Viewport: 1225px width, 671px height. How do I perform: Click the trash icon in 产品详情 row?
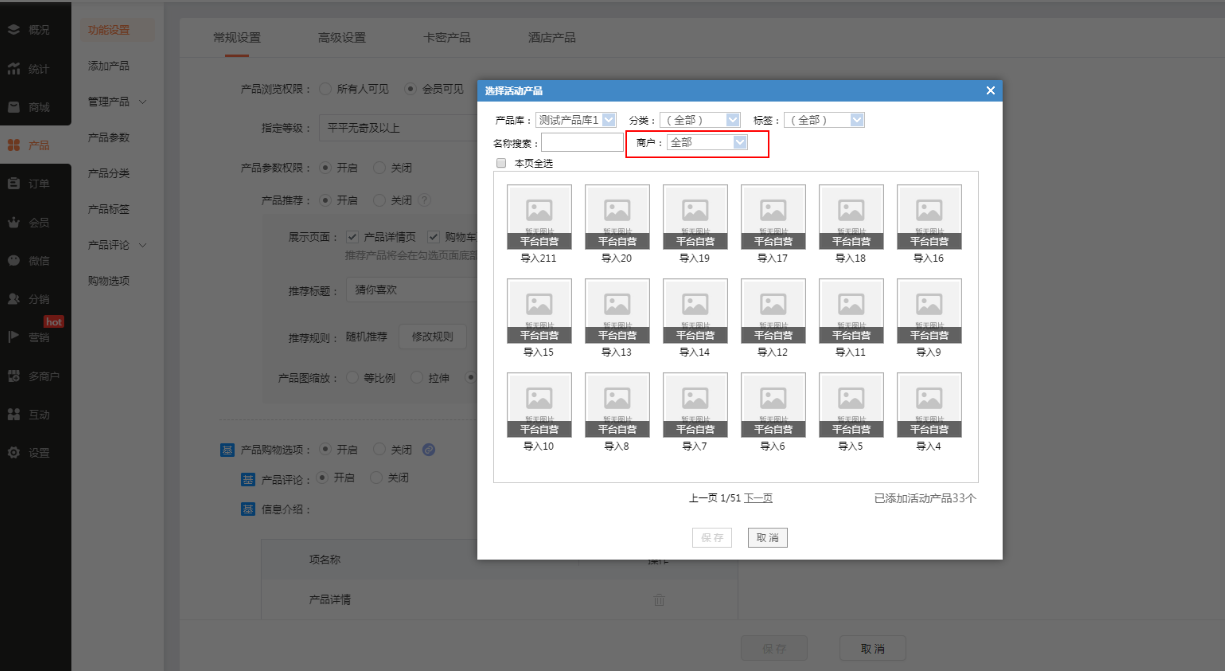coord(658,600)
